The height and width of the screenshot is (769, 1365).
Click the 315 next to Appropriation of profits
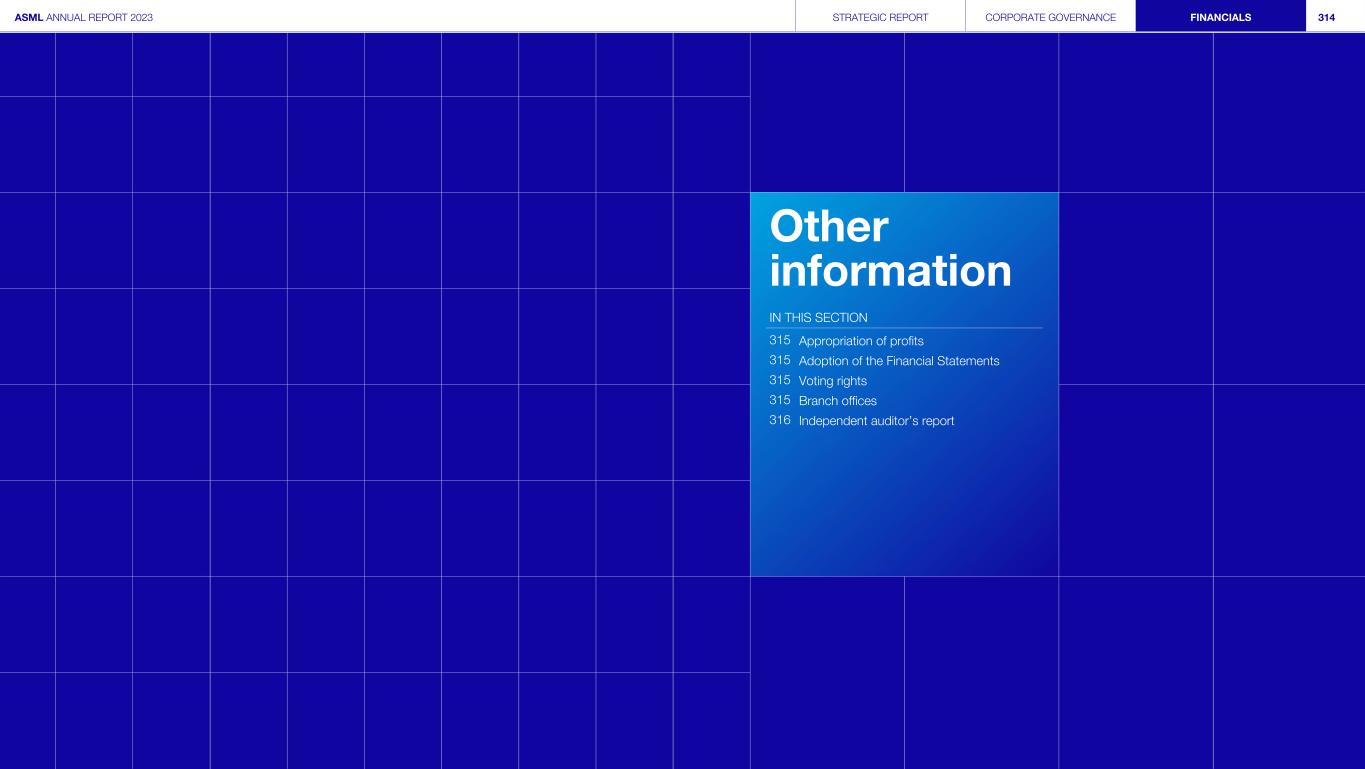pyautogui.click(x=780, y=341)
